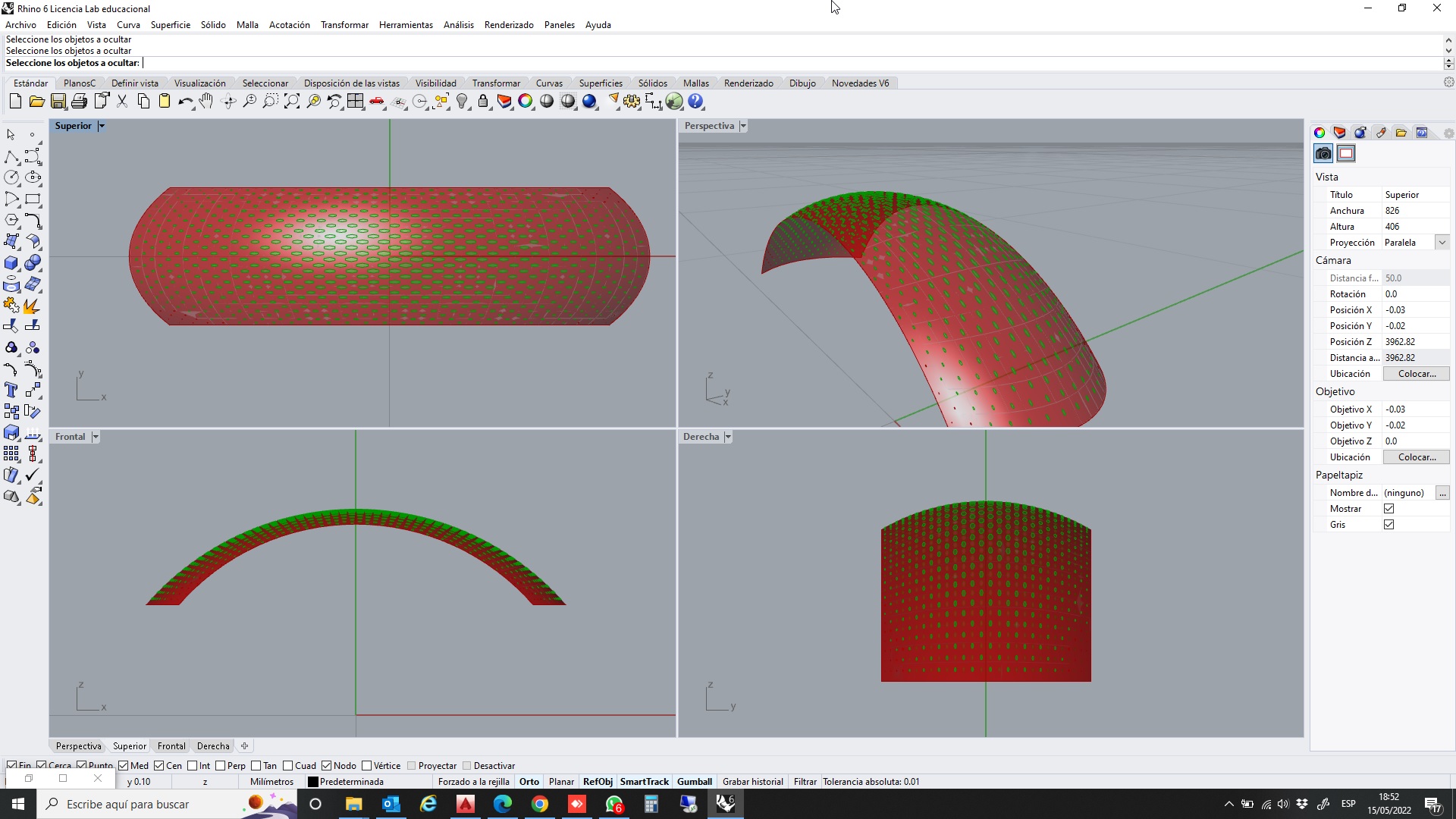
Task: Select the Rectangle tool in sidebar
Action: click(x=33, y=199)
